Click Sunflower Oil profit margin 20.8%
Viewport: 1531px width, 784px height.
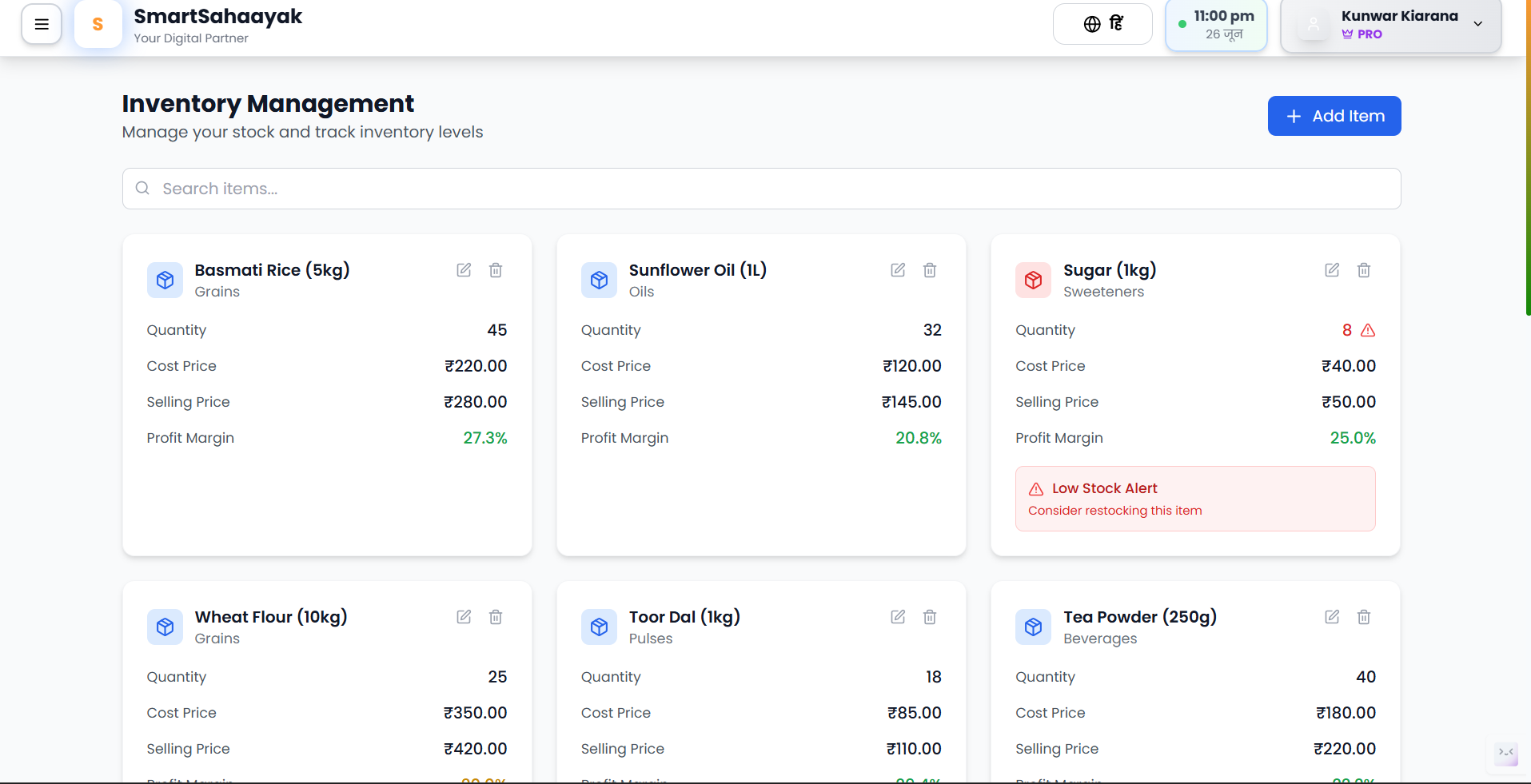point(919,438)
